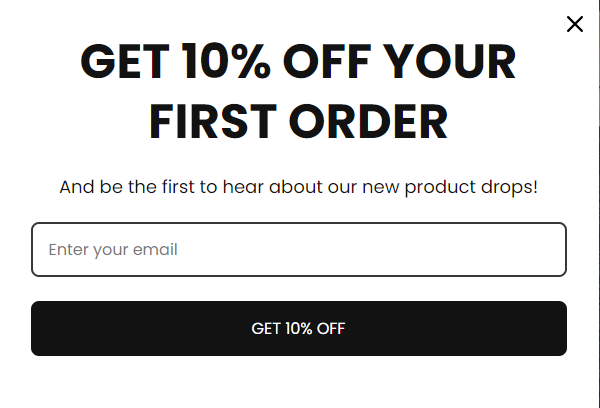
Task: Click the word 'FIRST' in the headline
Action: (212, 122)
